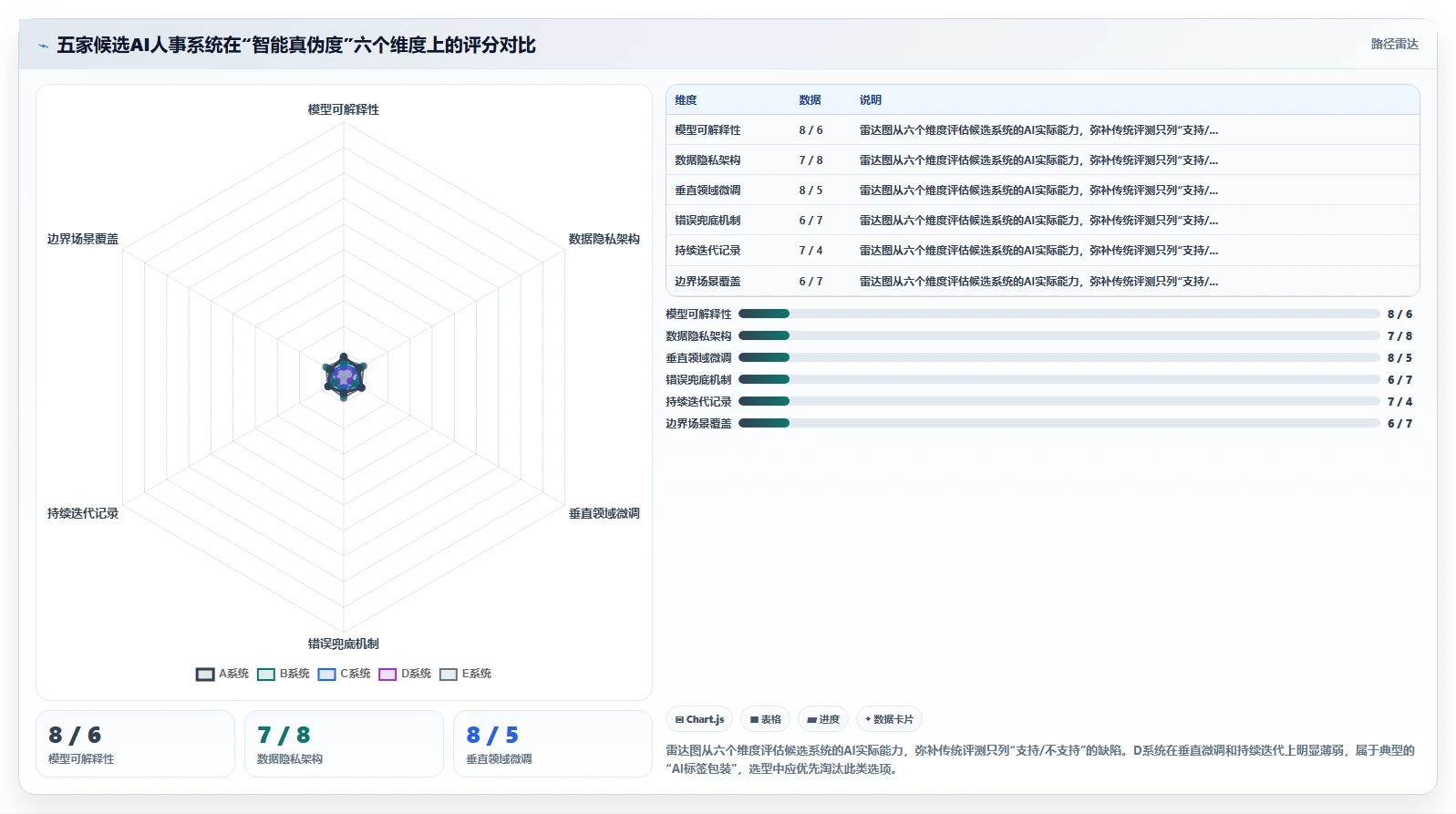
Task: Click the 8 / 5 value in table
Action: point(811,191)
